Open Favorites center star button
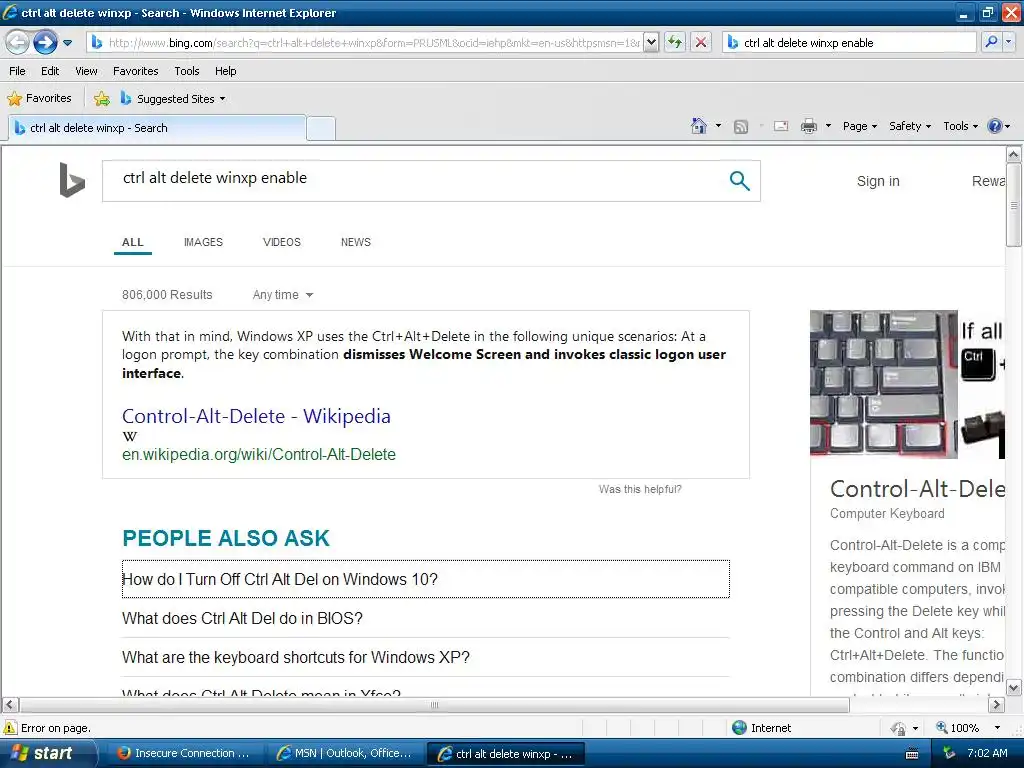The height and width of the screenshot is (768, 1024). [39, 99]
